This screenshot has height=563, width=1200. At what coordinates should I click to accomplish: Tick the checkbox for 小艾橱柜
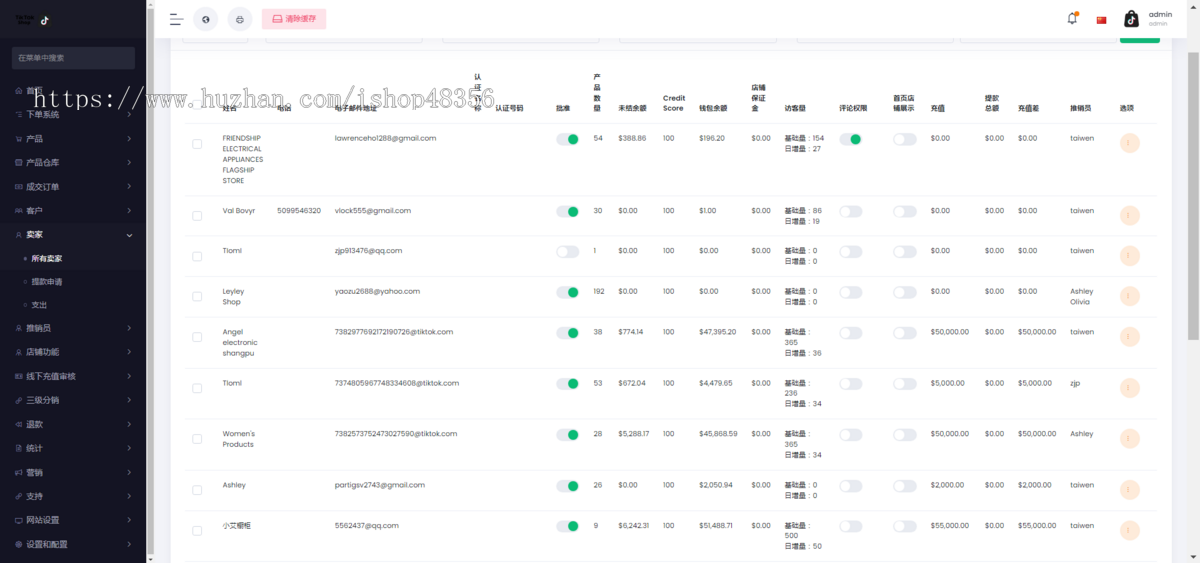coord(197,530)
